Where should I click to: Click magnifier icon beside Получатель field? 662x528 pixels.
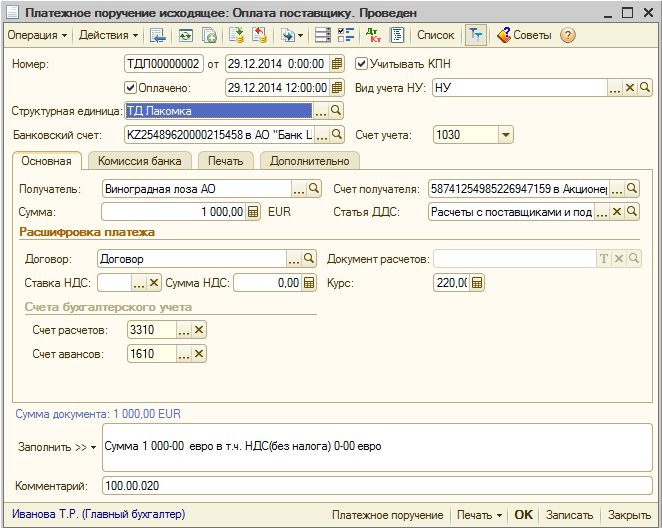(x=312, y=188)
